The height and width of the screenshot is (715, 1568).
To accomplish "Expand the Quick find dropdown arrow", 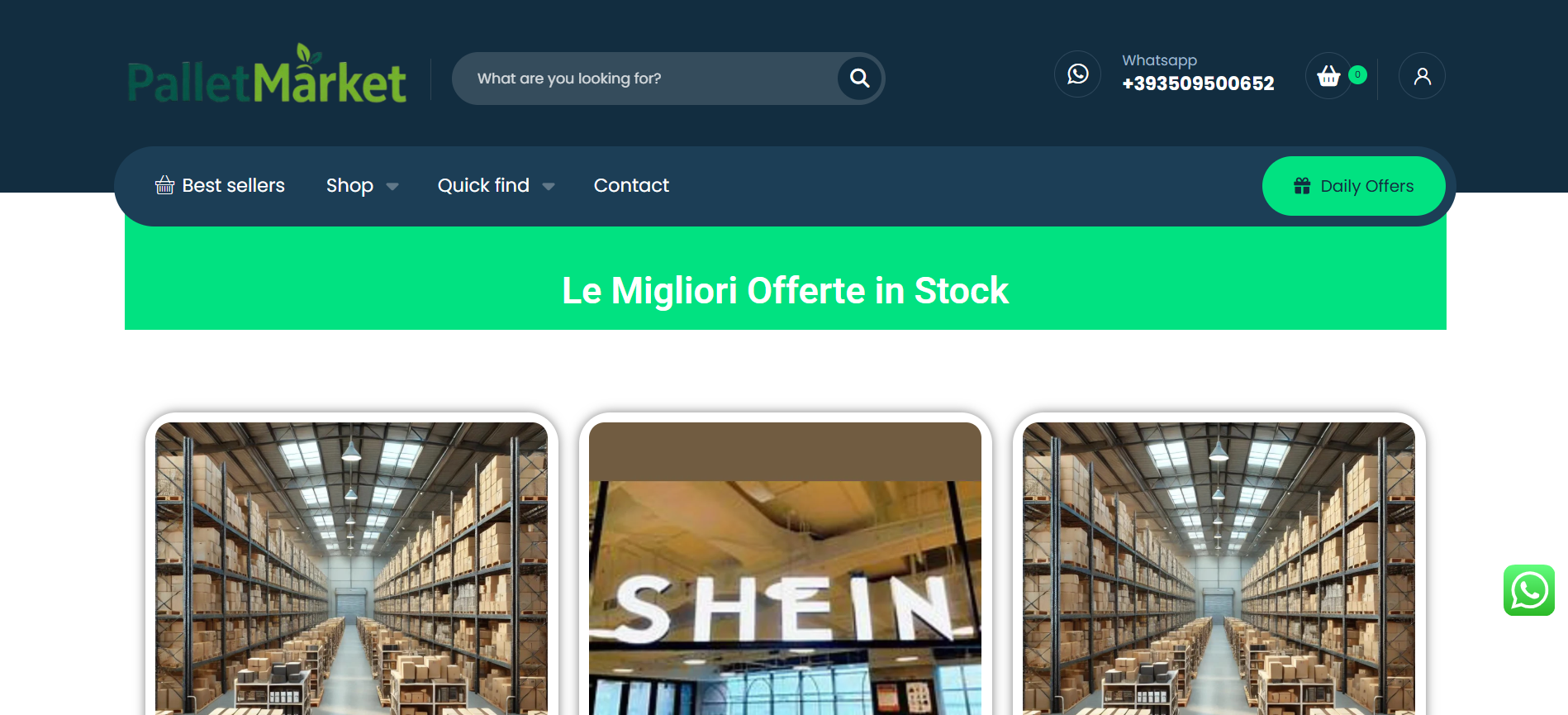I will (549, 187).
